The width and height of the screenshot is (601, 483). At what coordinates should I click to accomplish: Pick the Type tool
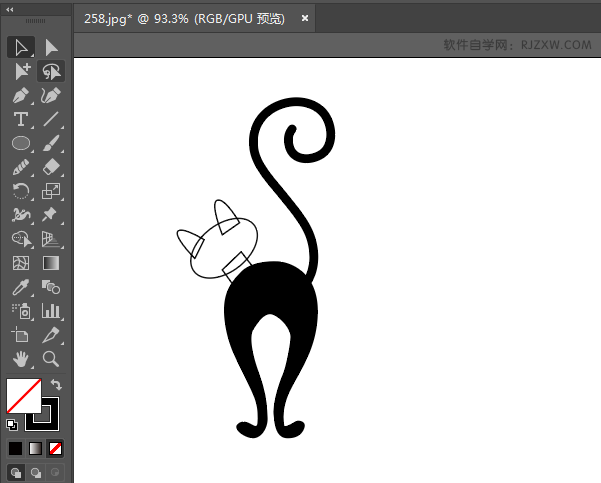tap(21, 119)
